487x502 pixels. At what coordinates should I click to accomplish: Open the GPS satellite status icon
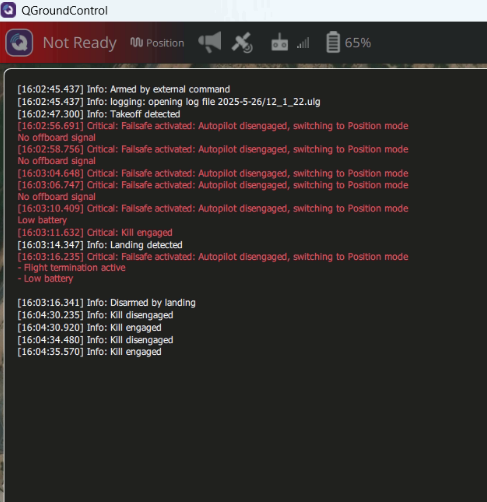coord(242,42)
